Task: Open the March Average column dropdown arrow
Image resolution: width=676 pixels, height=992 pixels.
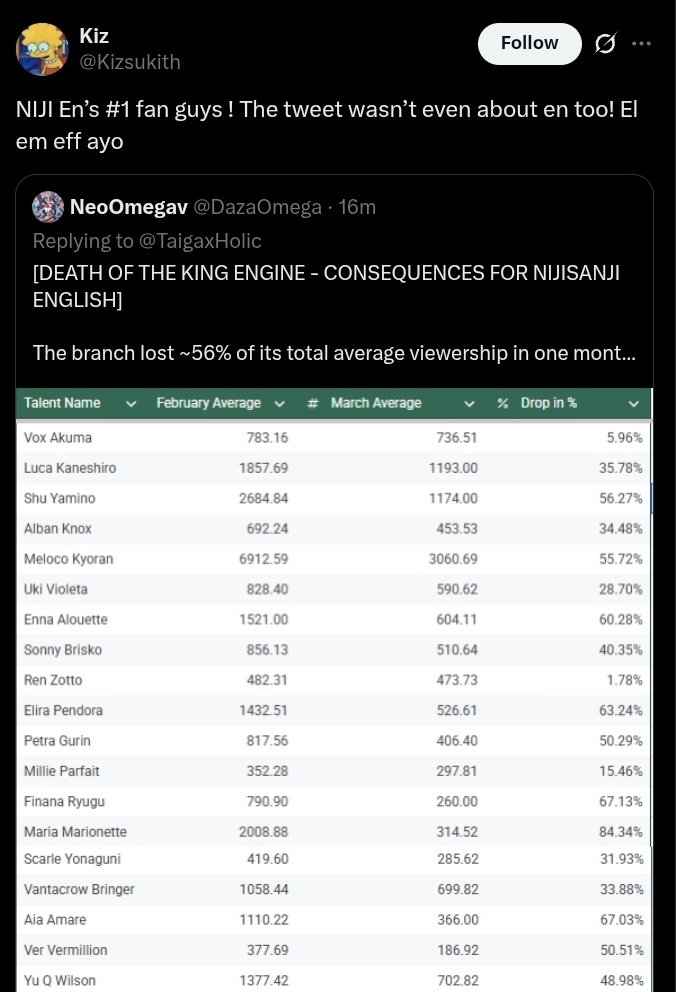Action: 469,404
